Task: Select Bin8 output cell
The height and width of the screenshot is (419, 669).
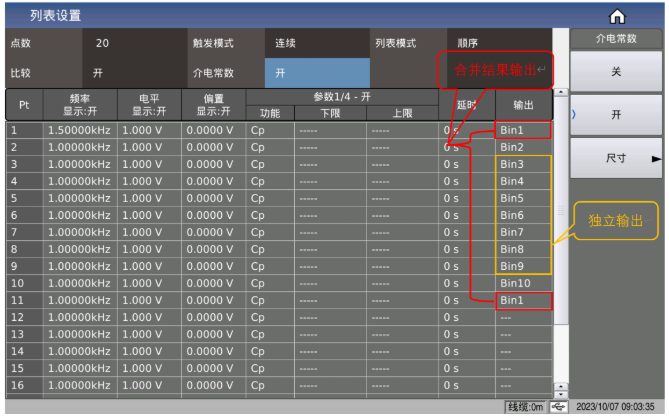Action: point(524,249)
